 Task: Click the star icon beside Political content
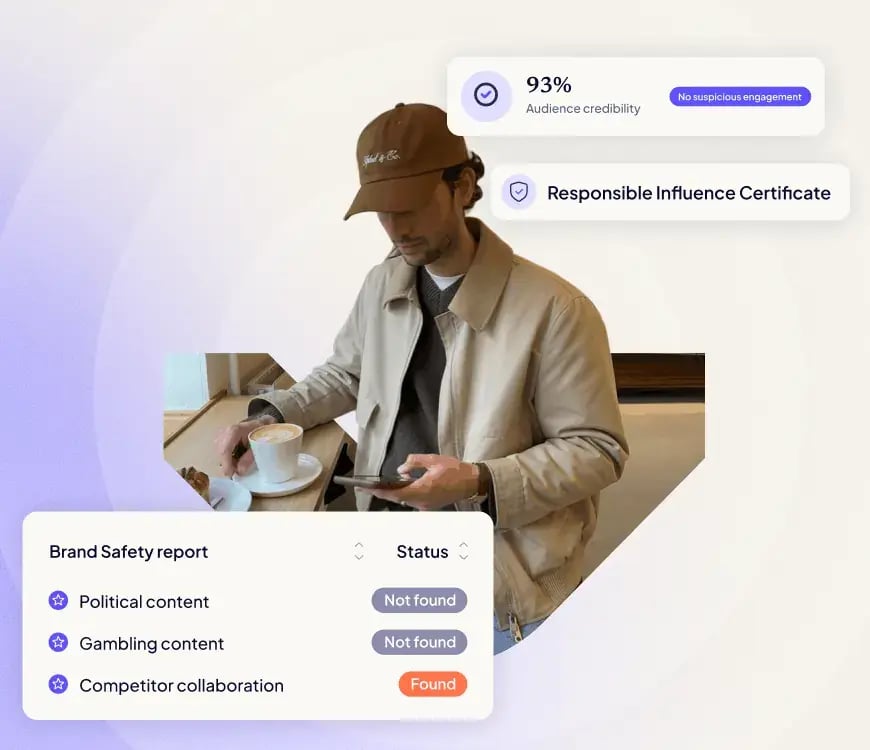[x=58, y=600]
